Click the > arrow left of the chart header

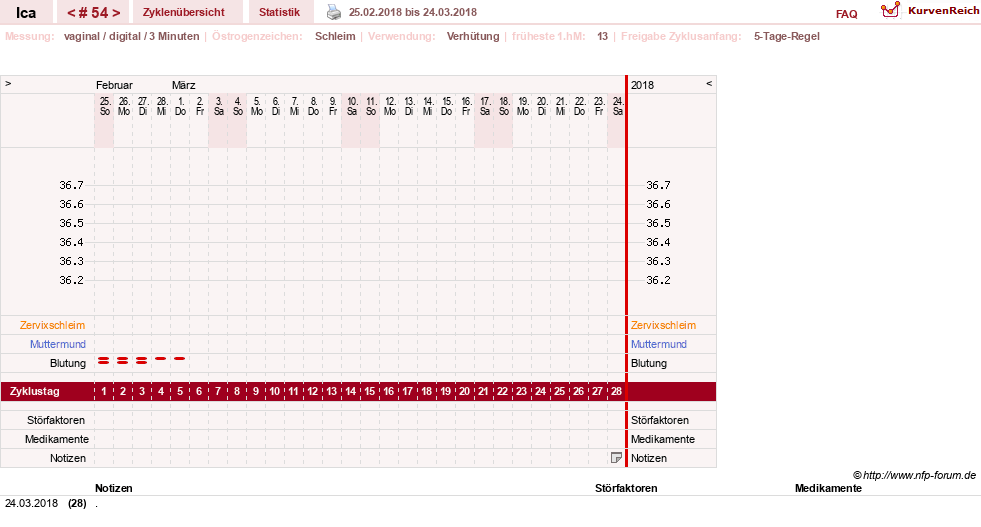[8, 83]
